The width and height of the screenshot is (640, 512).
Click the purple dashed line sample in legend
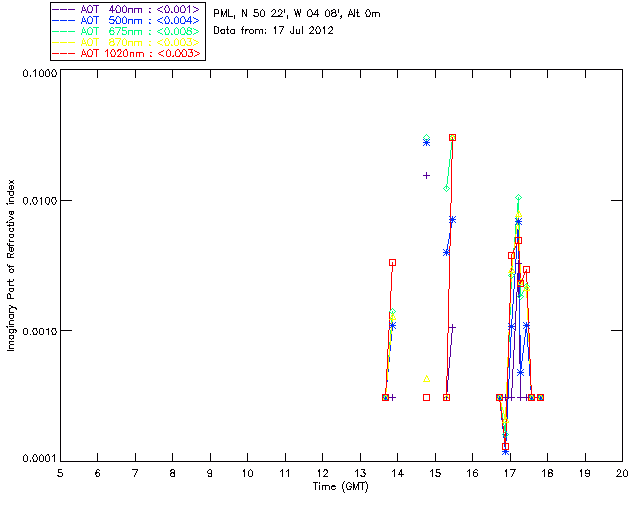[64, 9]
